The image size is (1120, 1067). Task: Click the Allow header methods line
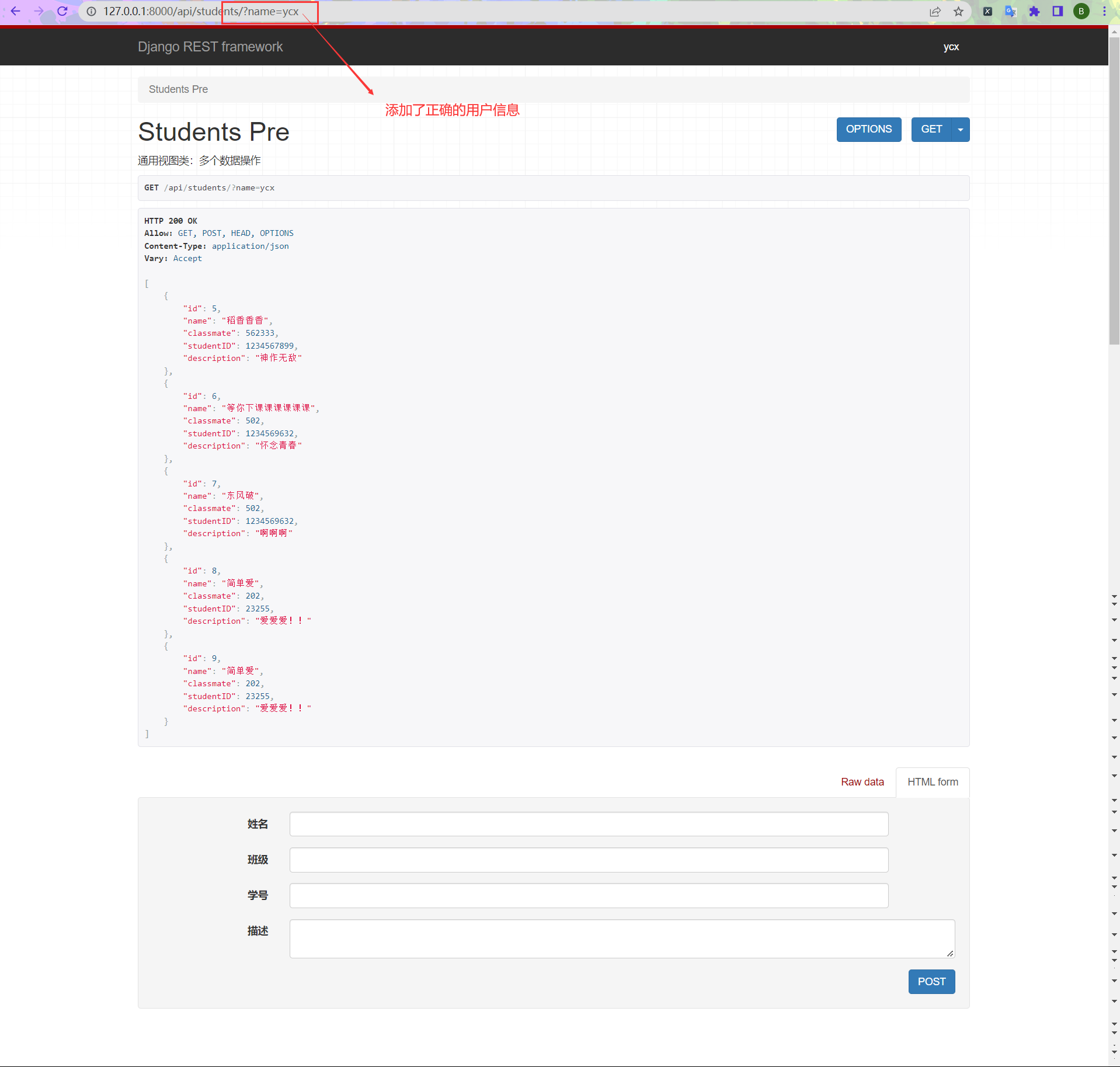click(219, 233)
